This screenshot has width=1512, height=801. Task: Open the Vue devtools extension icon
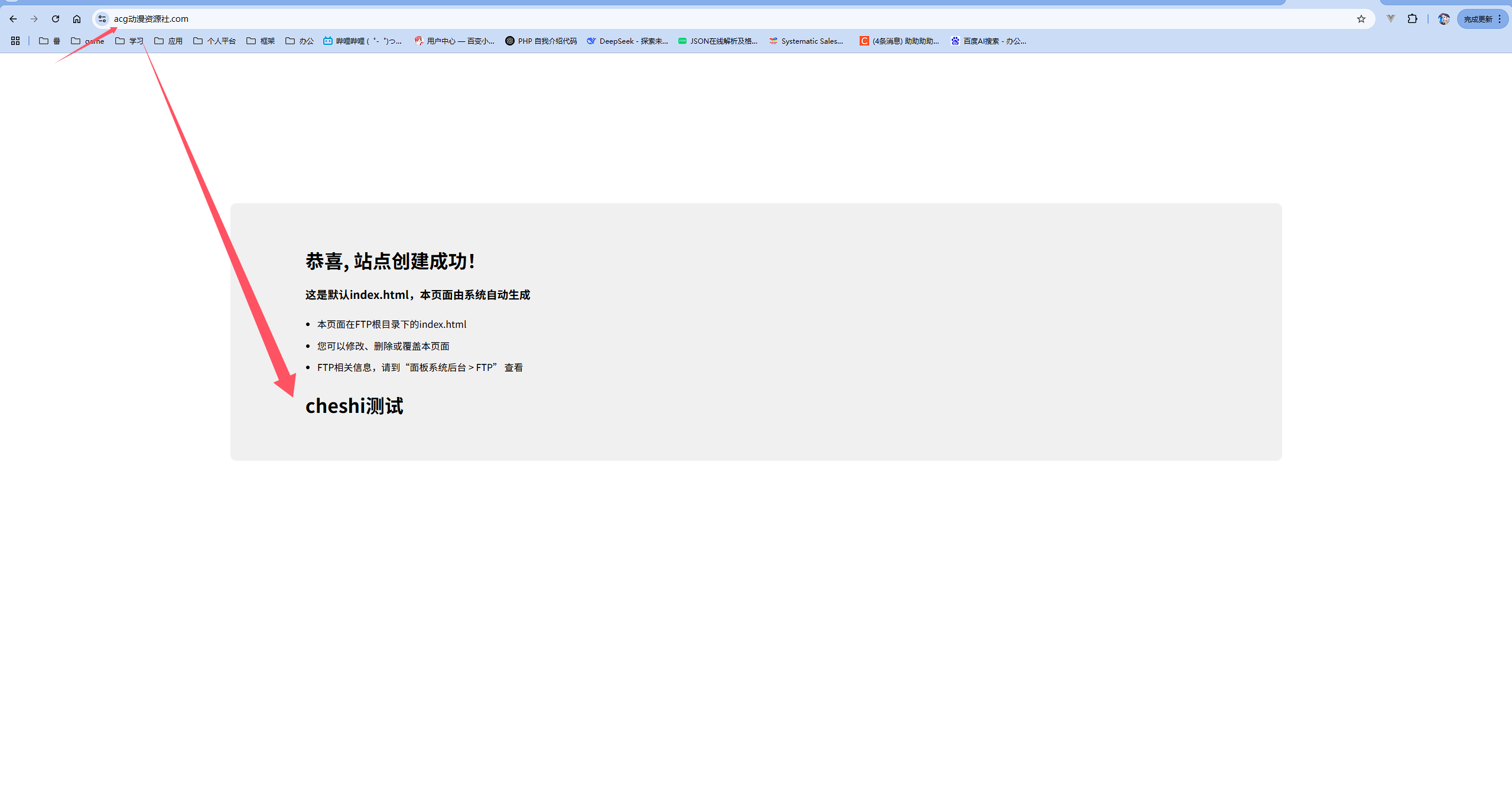click(1391, 19)
